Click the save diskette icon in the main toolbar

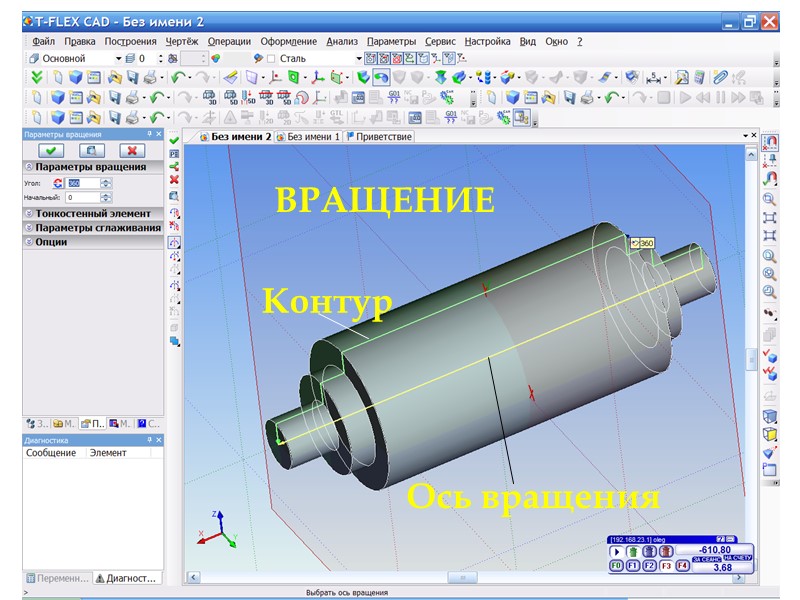(x=133, y=78)
